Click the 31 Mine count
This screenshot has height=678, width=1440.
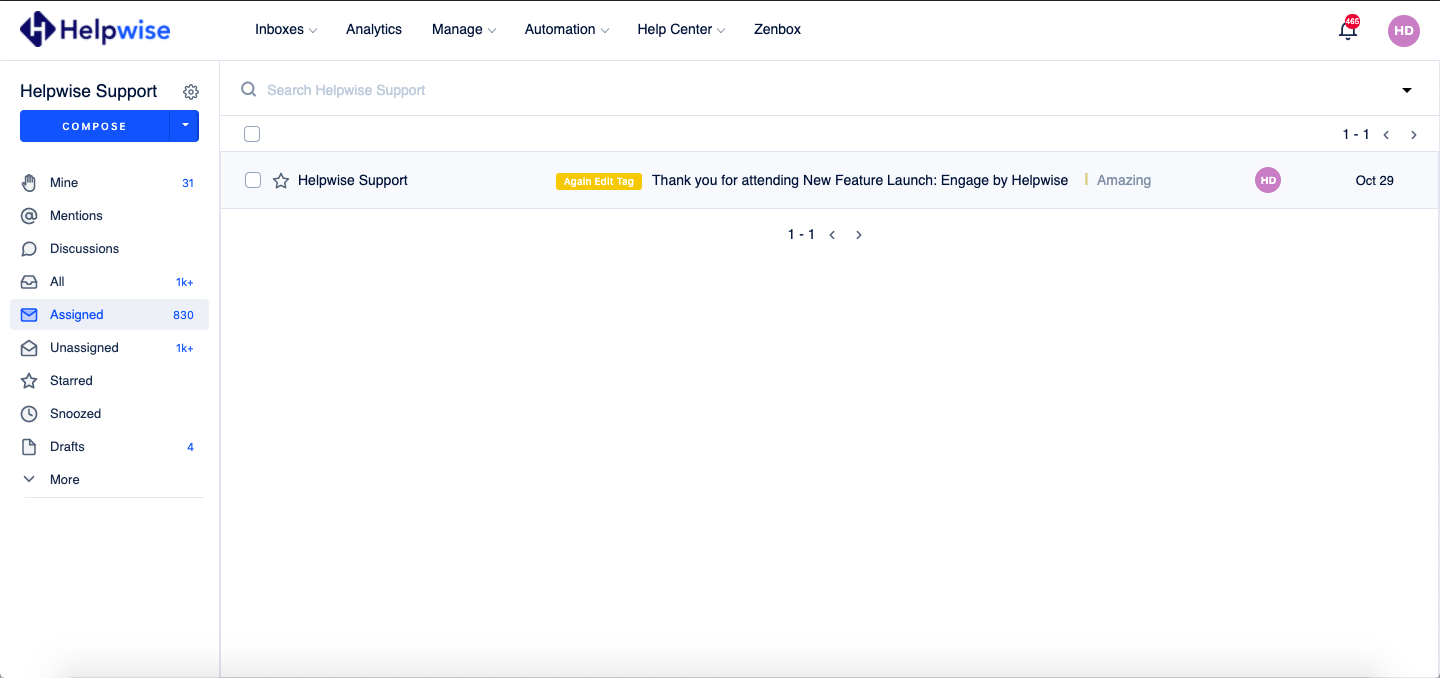[x=188, y=183]
